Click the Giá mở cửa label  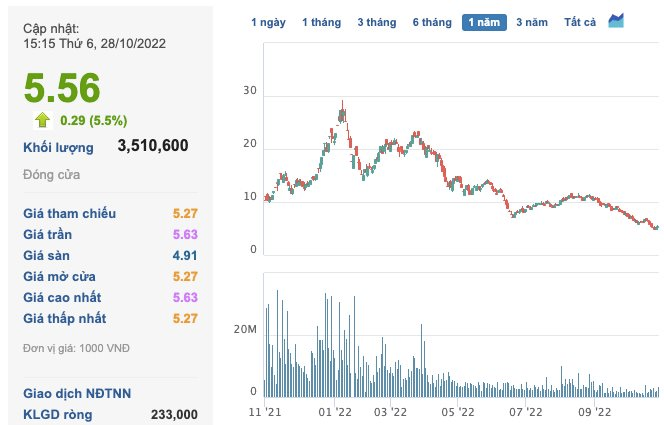64,276
